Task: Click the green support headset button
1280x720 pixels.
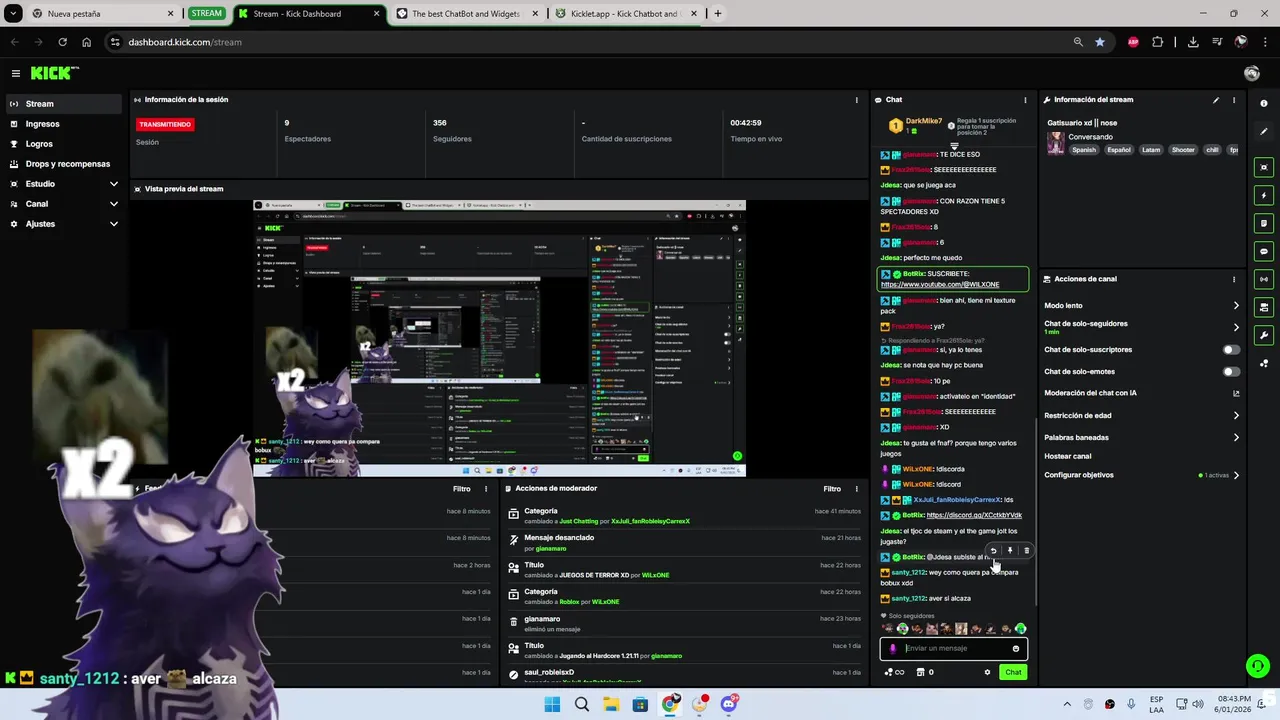Action: click(x=1257, y=665)
